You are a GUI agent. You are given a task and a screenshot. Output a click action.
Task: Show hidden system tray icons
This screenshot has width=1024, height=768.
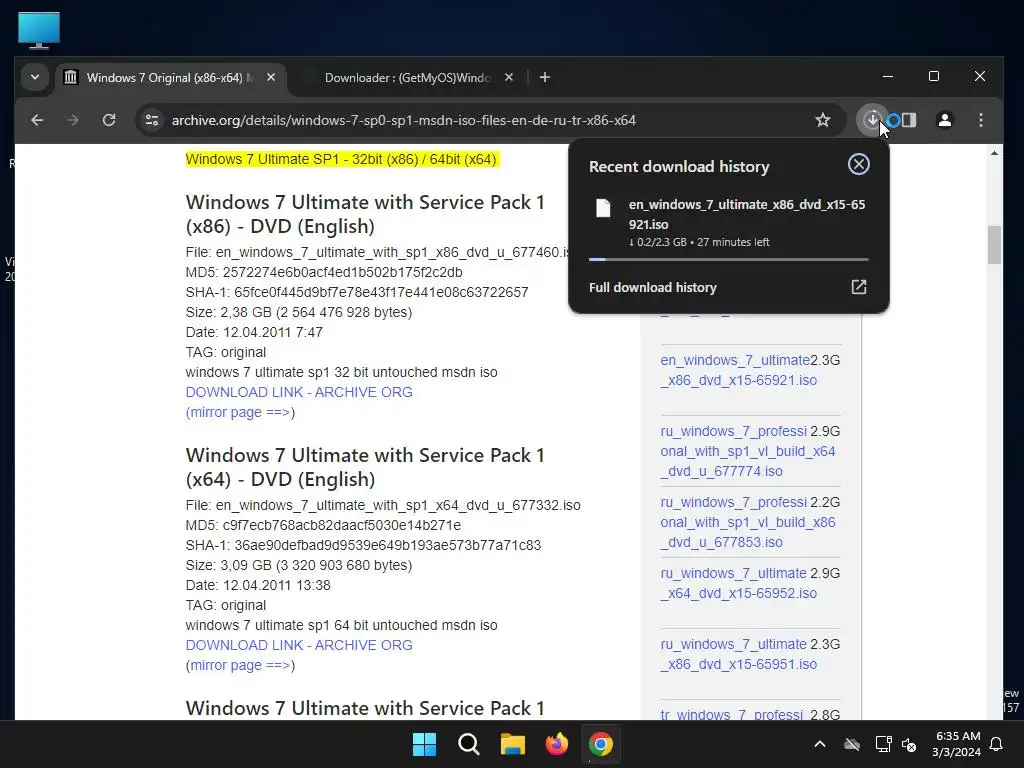click(x=820, y=744)
